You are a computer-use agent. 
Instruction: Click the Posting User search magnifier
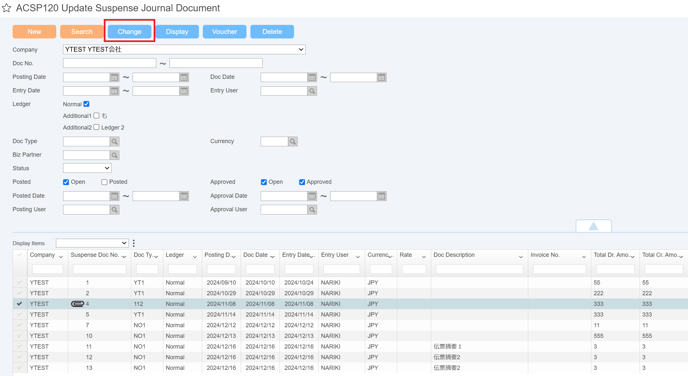click(114, 210)
